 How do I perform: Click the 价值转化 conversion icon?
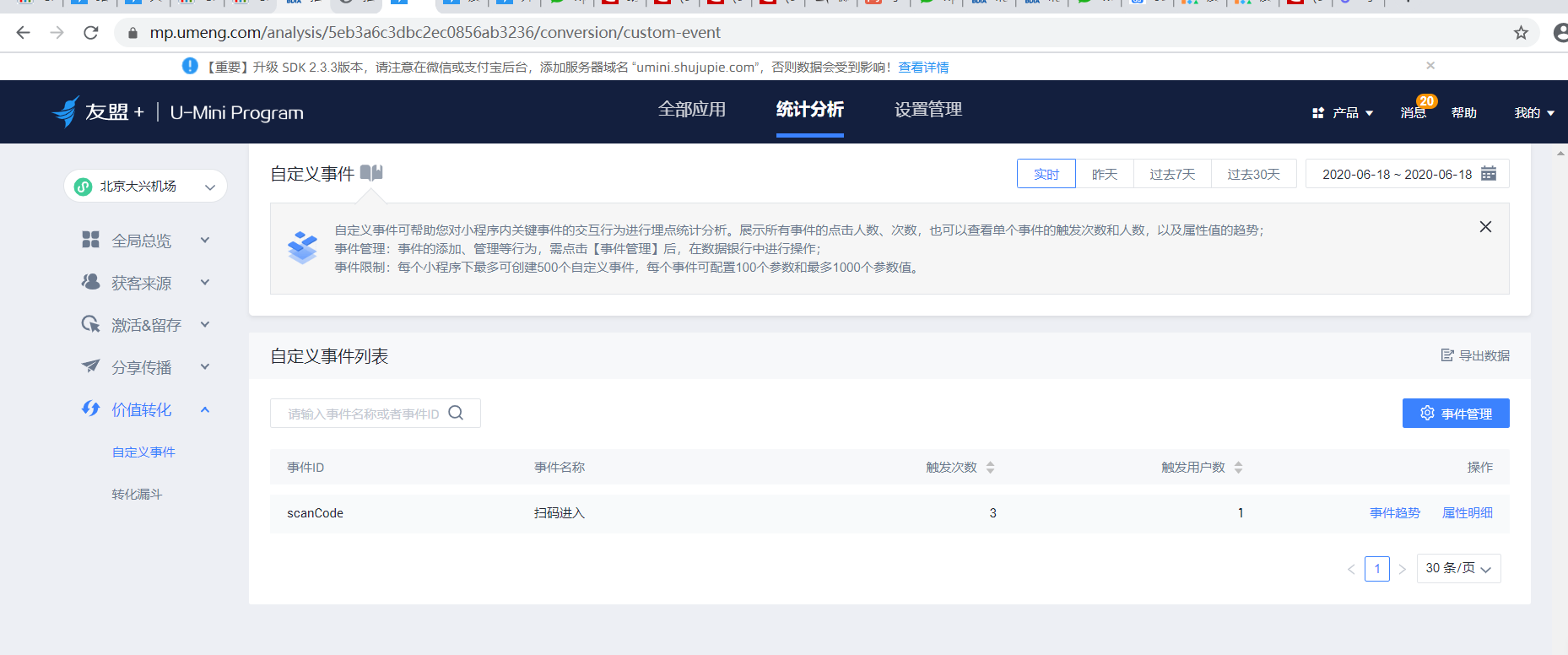click(90, 409)
